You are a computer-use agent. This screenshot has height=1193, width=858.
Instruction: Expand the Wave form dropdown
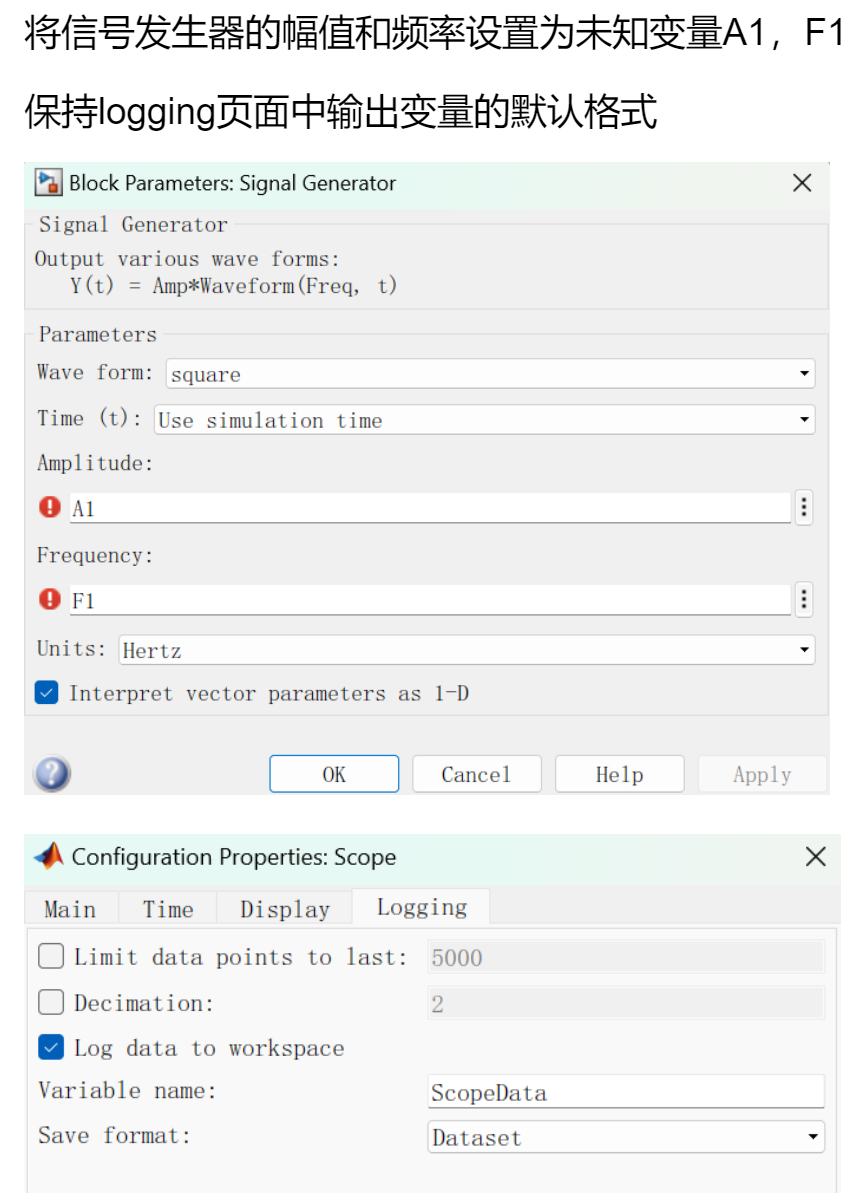[x=490, y=374]
